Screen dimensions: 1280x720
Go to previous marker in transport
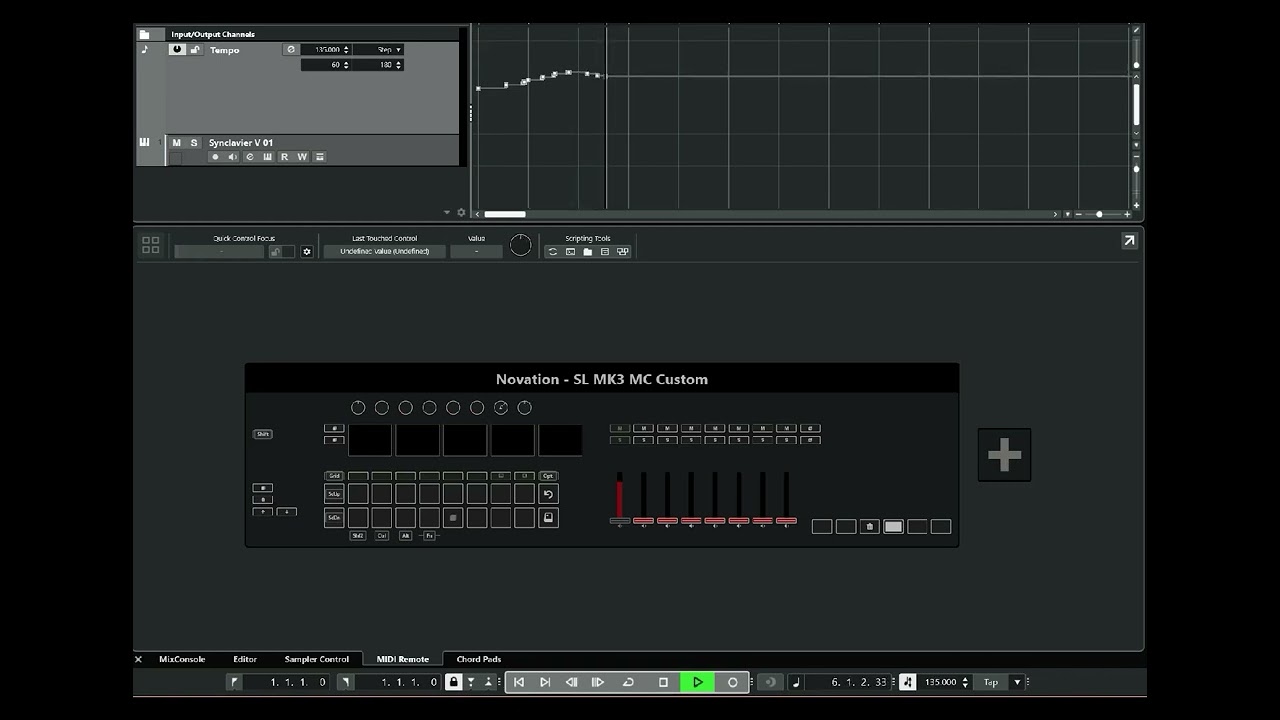coord(519,682)
